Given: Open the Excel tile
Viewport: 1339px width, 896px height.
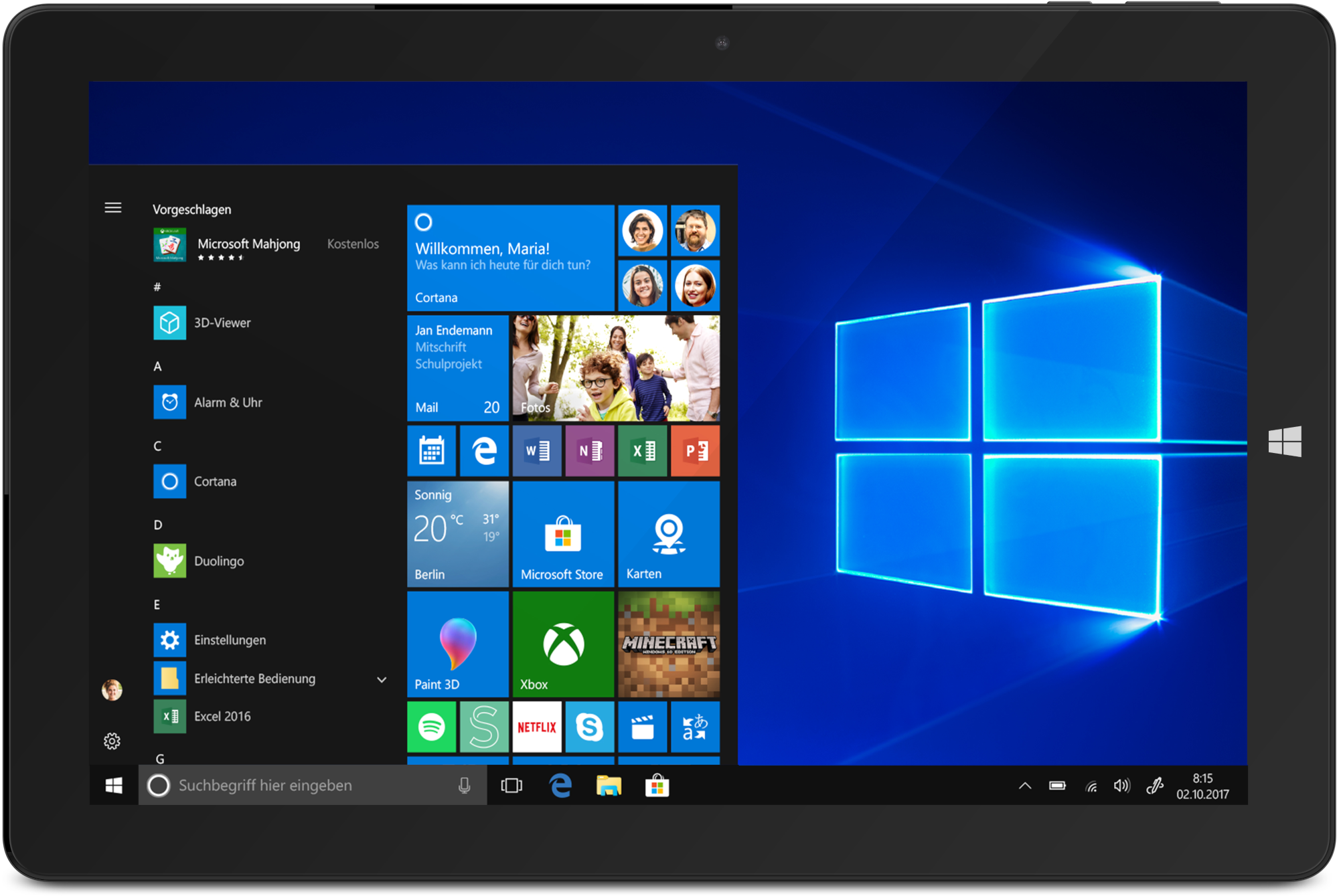Looking at the screenshot, I should pos(643,451).
